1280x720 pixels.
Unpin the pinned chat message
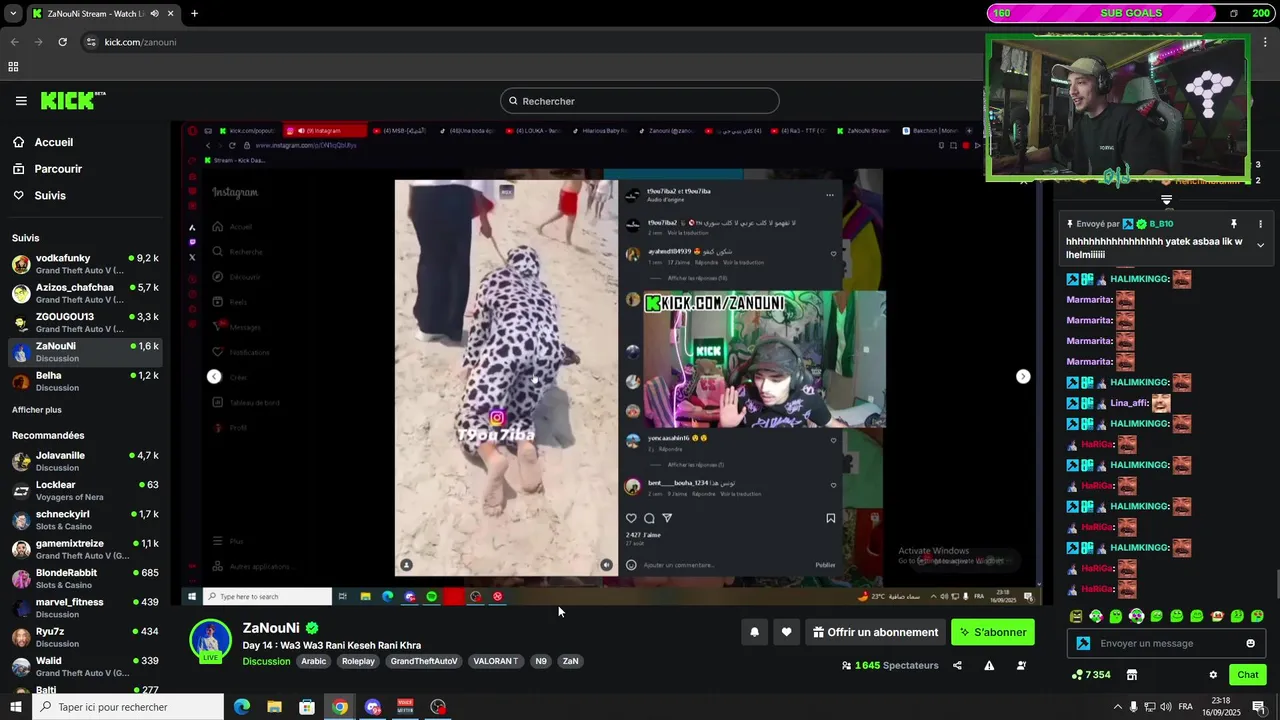click(x=1233, y=224)
